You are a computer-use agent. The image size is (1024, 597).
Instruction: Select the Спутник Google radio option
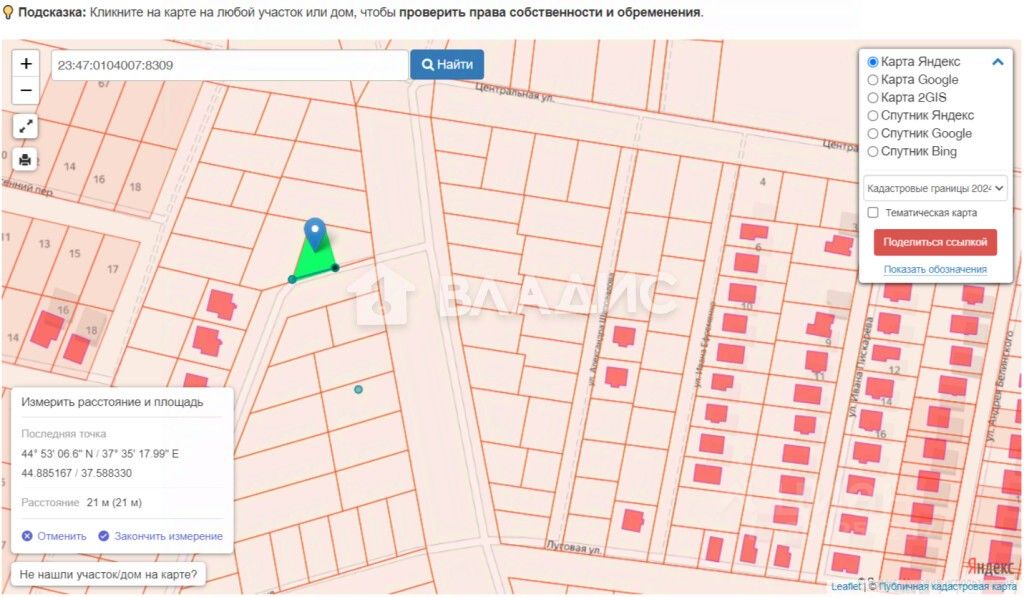(x=872, y=133)
